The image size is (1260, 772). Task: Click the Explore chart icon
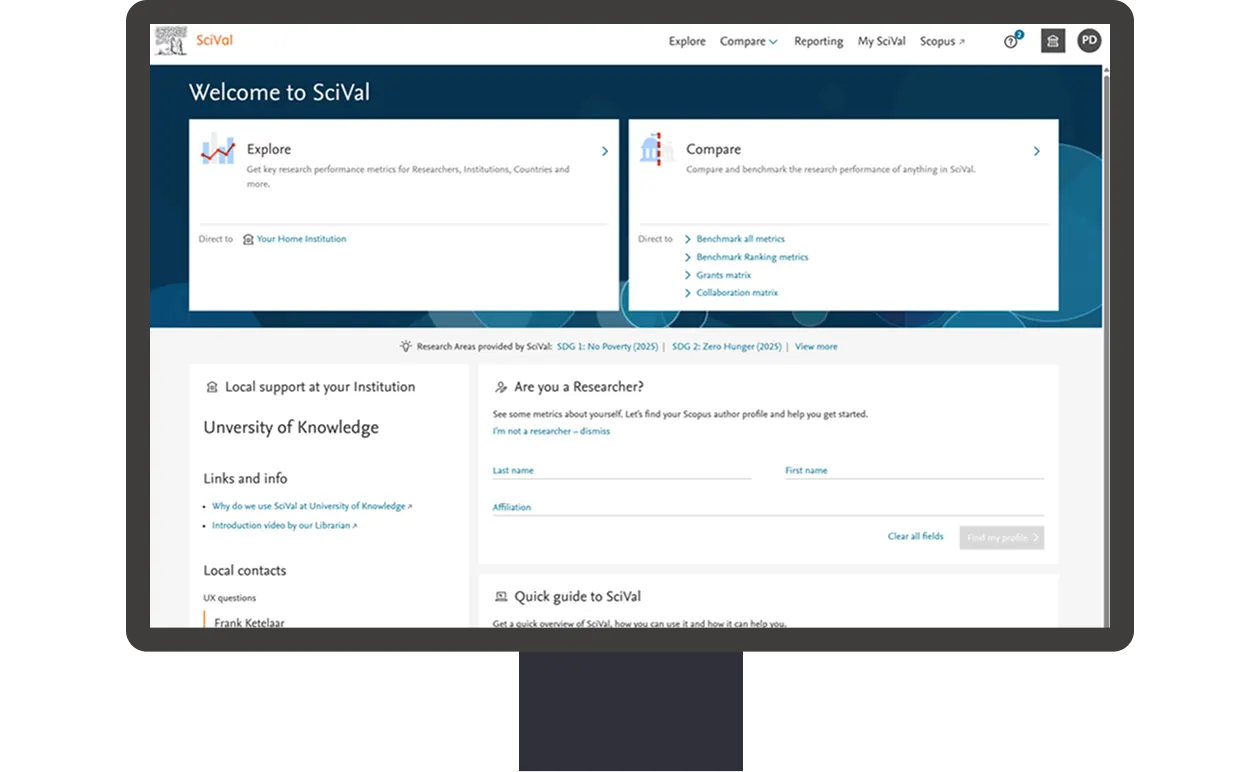point(218,149)
